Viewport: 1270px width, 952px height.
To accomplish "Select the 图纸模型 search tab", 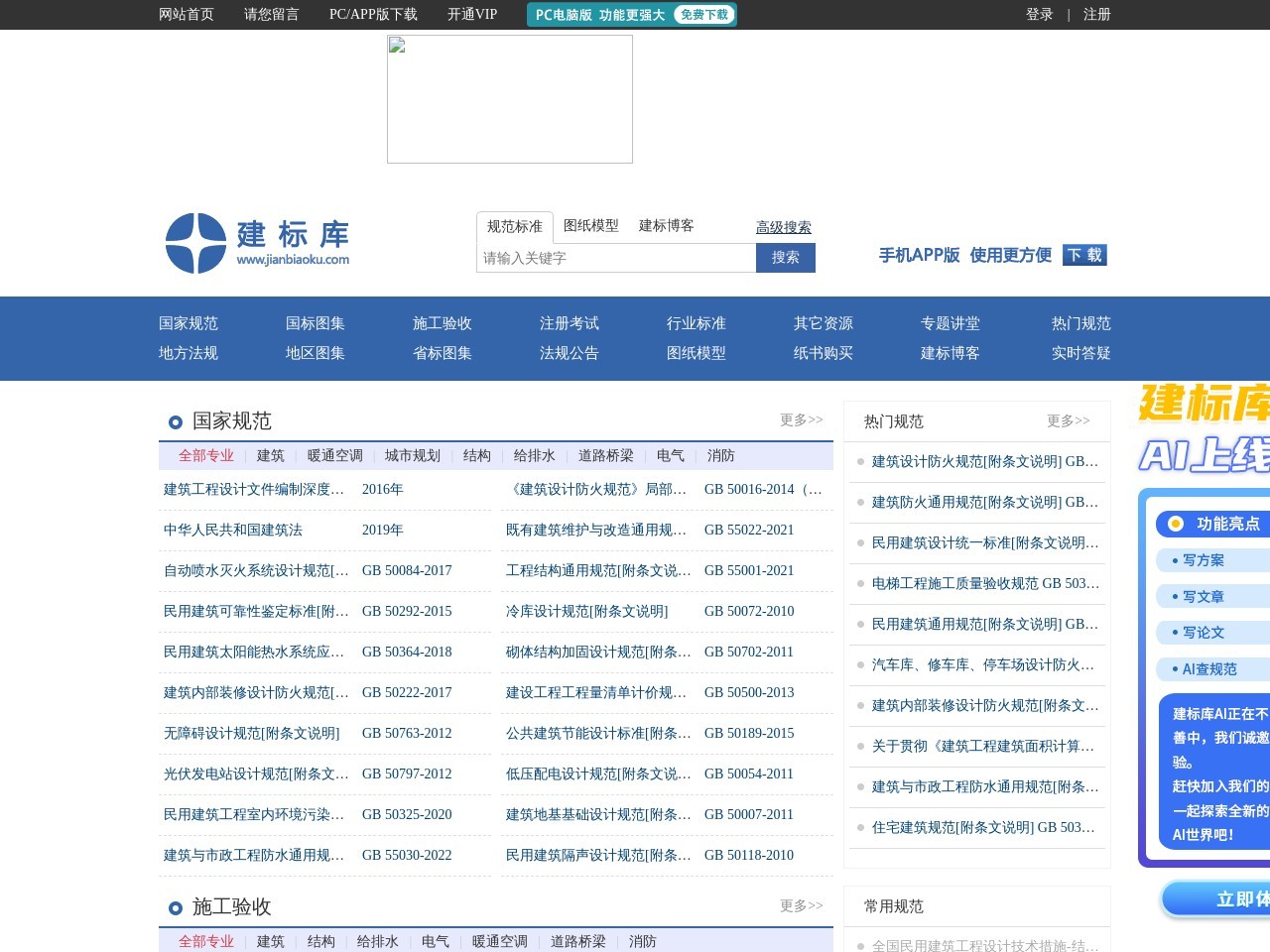I will point(591,226).
